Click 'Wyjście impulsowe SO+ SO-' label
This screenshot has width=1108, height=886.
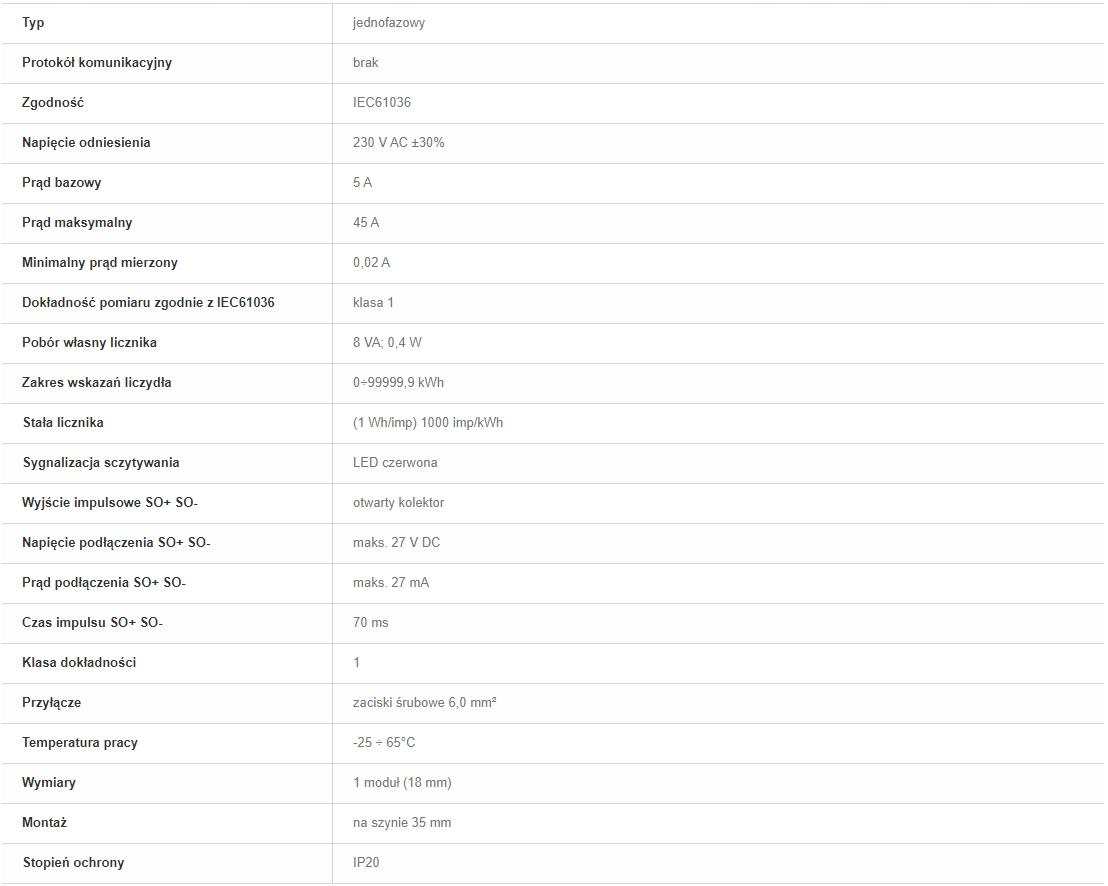click(x=110, y=503)
